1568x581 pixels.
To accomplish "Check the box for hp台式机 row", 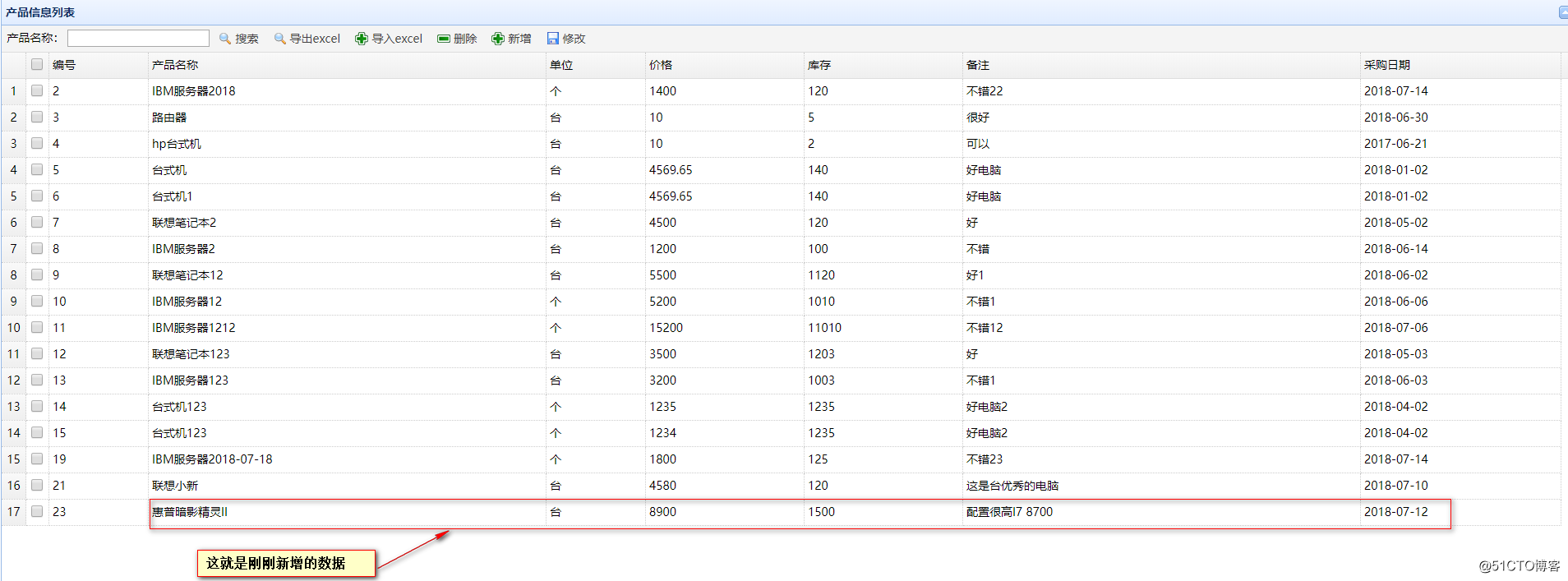I will tap(37, 143).
